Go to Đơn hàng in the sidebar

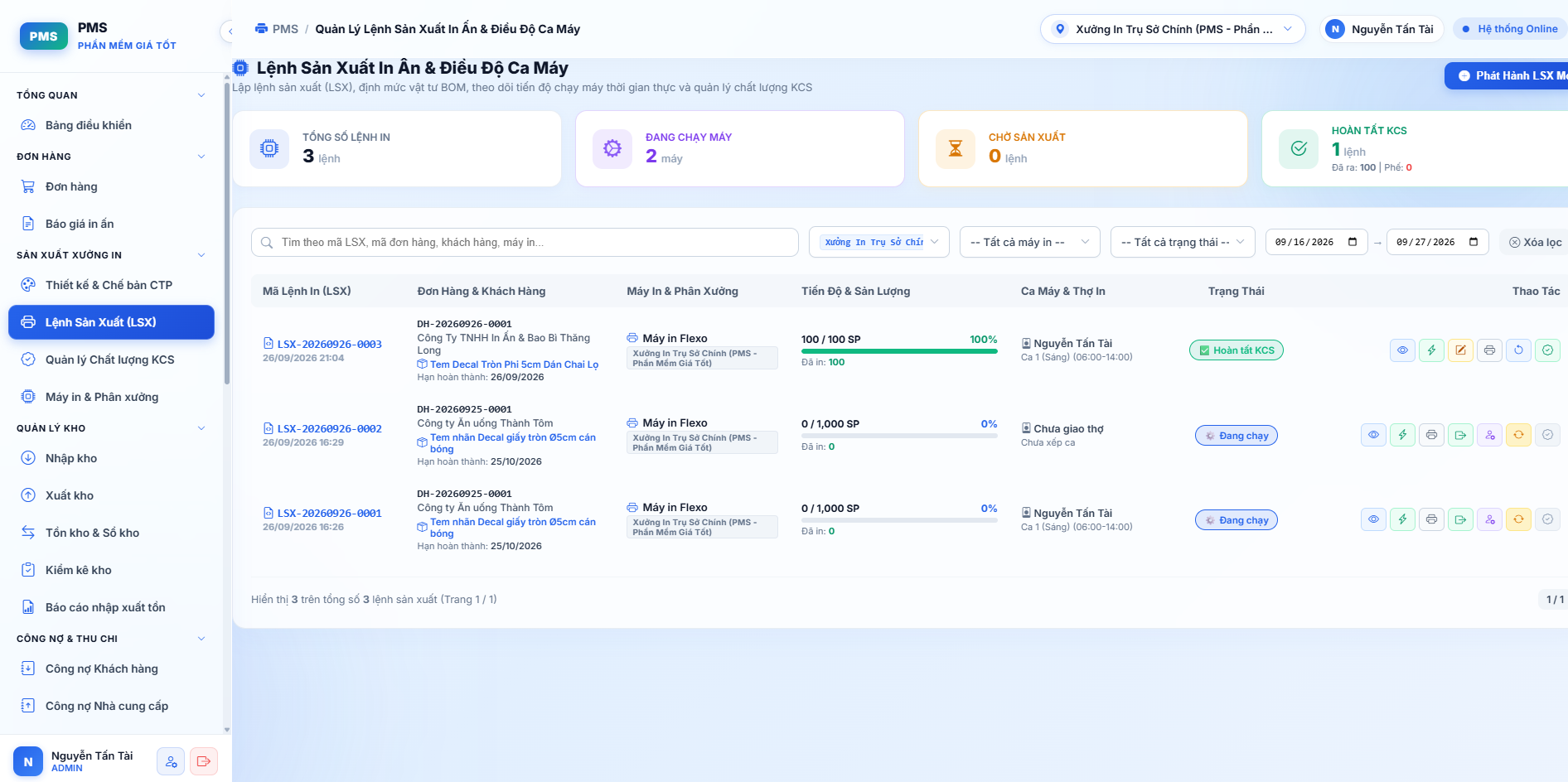[x=111, y=186]
